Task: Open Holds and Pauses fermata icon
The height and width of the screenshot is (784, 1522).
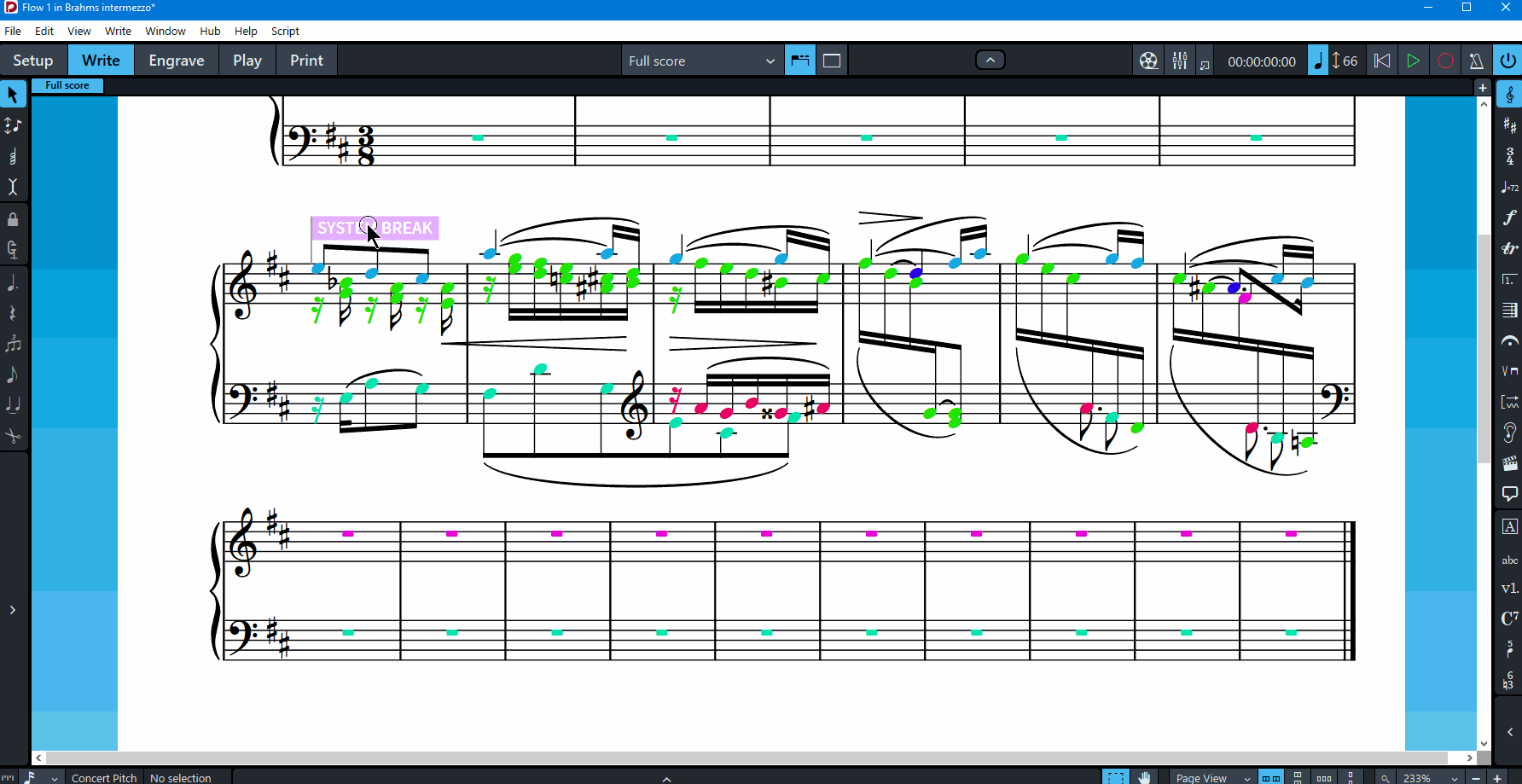Action: point(1509,340)
